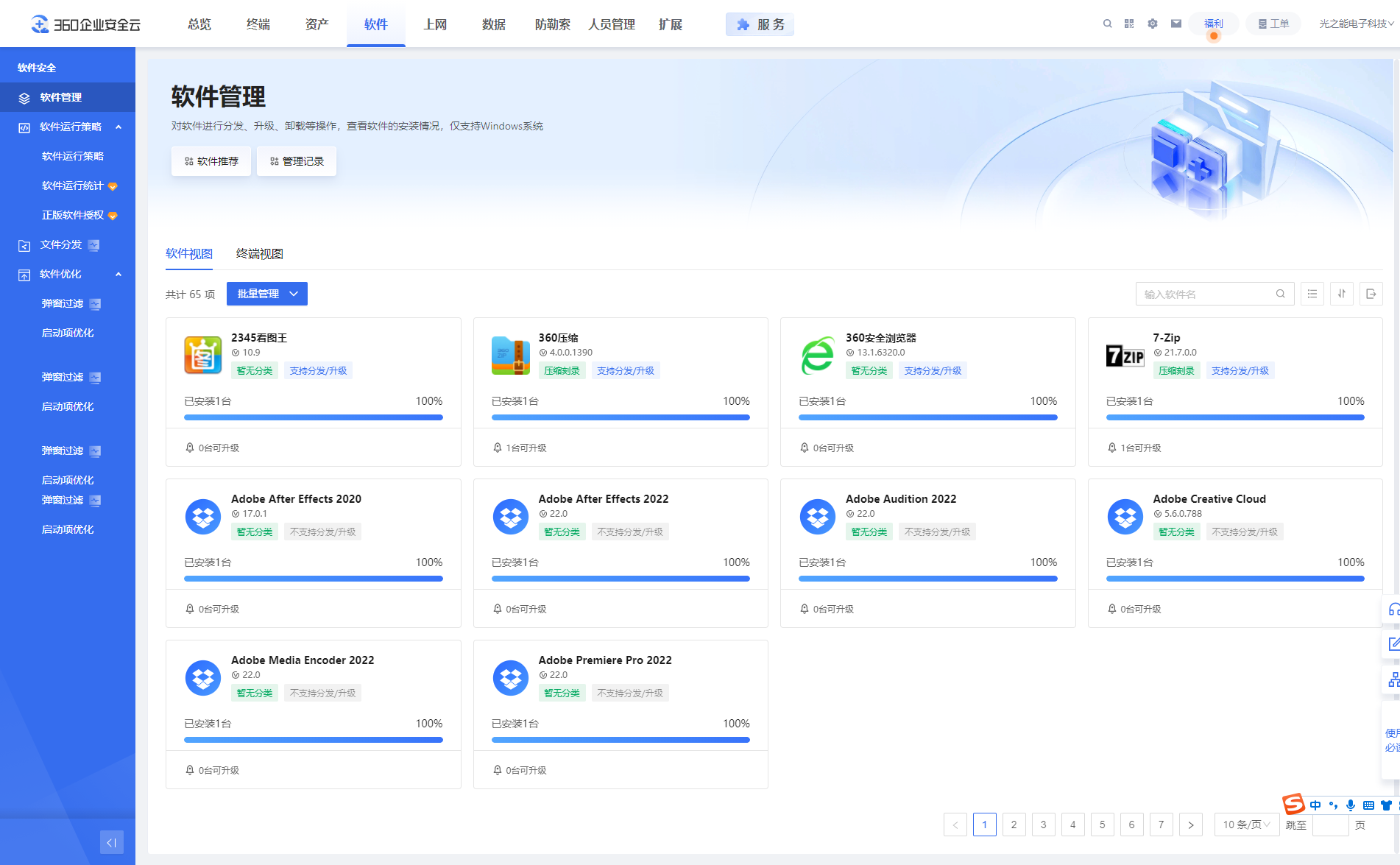Select the 软件视图 tab
1400x865 pixels.
(189, 254)
